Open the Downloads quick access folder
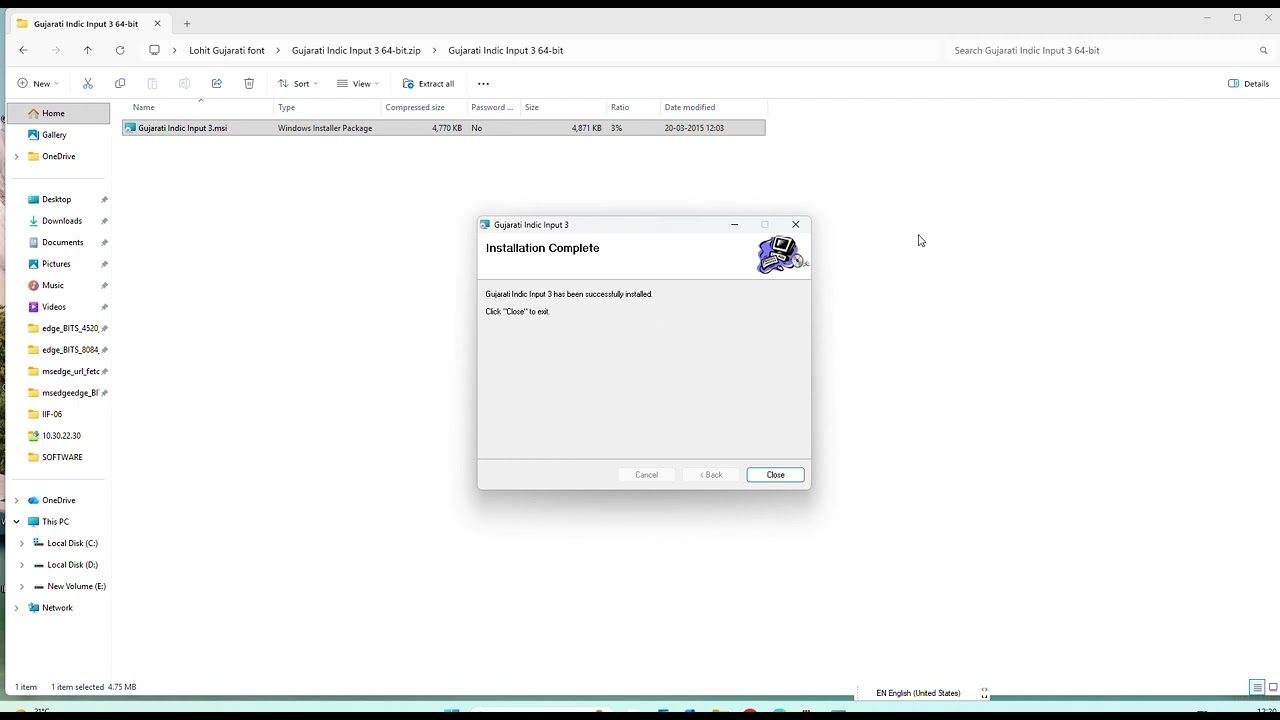The width and height of the screenshot is (1280, 720). 62,221
